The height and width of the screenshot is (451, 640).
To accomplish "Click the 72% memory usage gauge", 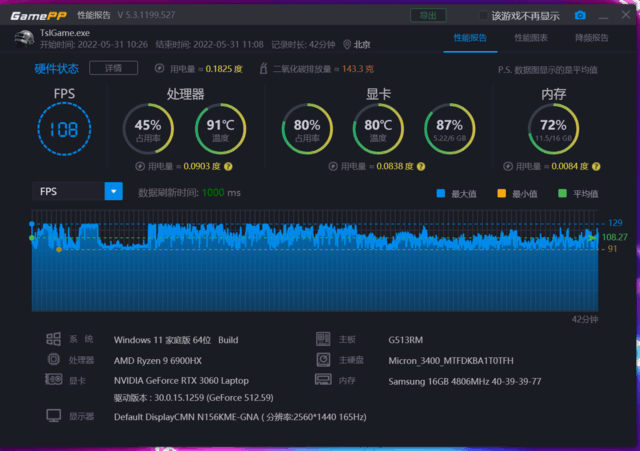I will pos(553,129).
